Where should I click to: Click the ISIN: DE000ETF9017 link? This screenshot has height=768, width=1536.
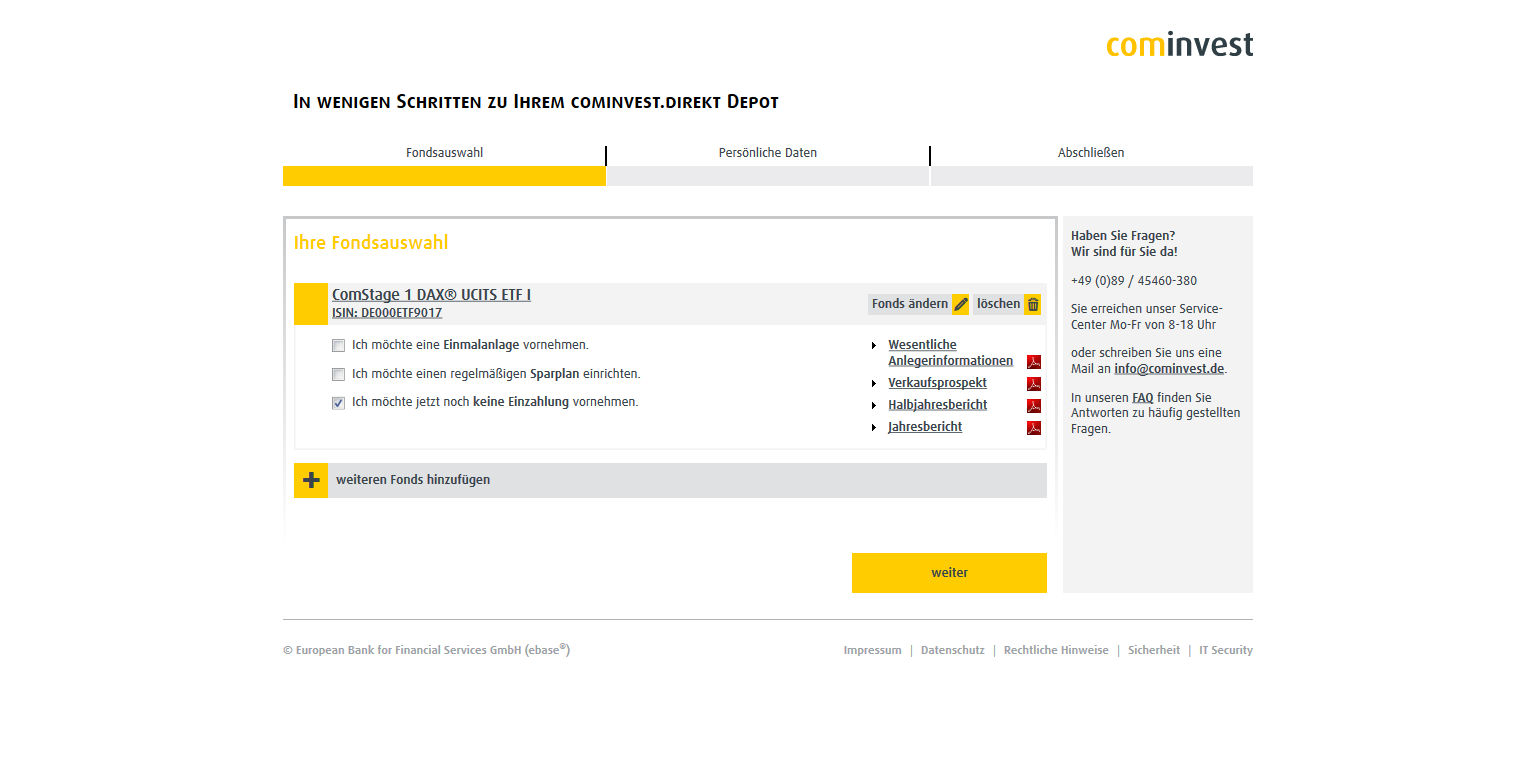pos(387,313)
